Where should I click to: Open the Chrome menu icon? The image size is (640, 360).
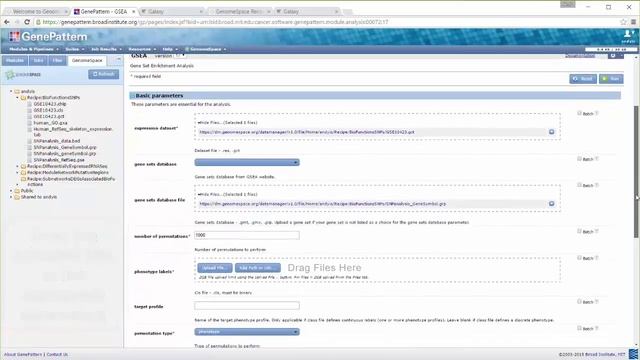(x=633, y=22)
